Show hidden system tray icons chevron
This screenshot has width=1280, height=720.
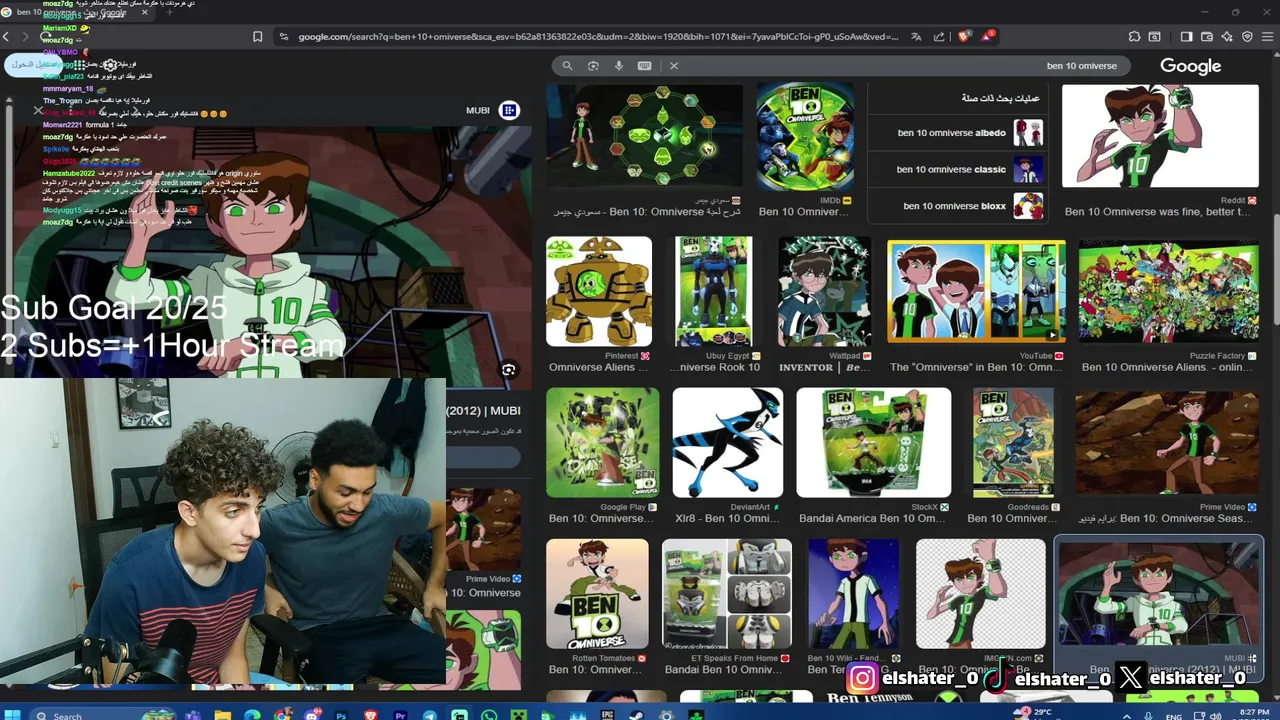coord(1128,715)
